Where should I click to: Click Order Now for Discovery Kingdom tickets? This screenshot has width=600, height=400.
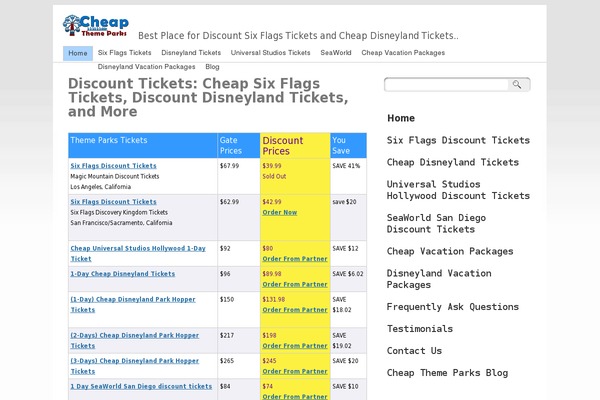(x=280, y=212)
